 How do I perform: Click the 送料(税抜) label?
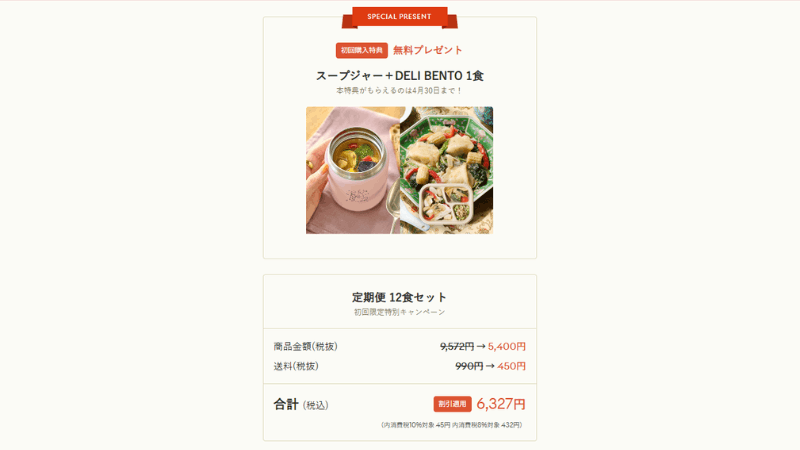296,366
